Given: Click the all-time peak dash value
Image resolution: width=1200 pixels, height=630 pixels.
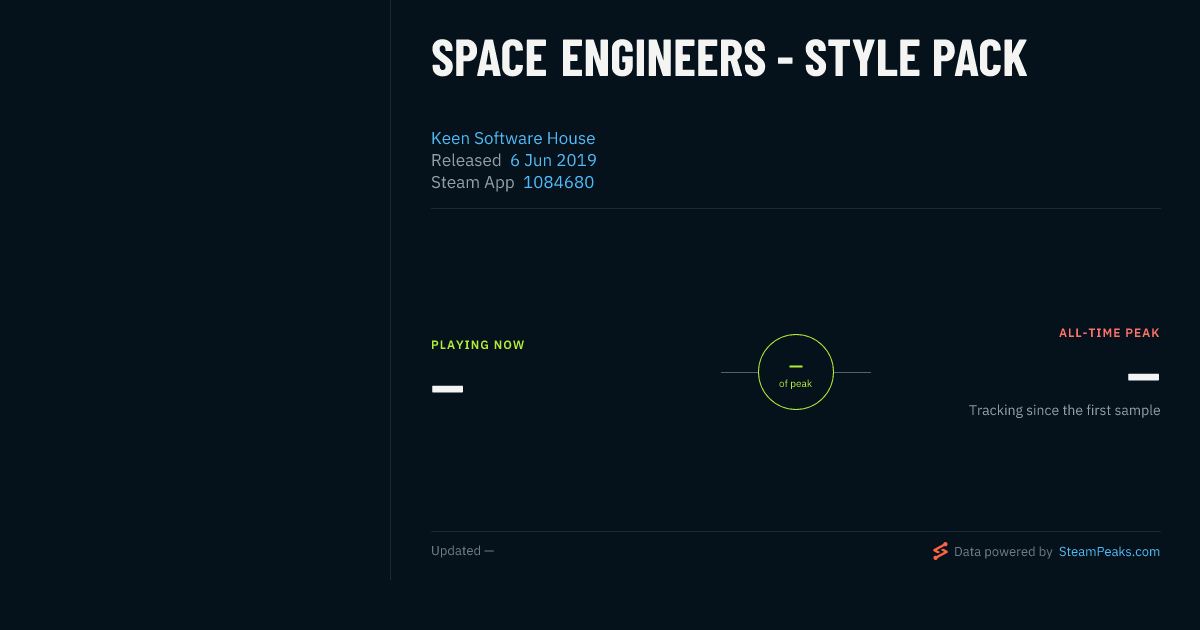Looking at the screenshot, I should pyautogui.click(x=1143, y=377).
